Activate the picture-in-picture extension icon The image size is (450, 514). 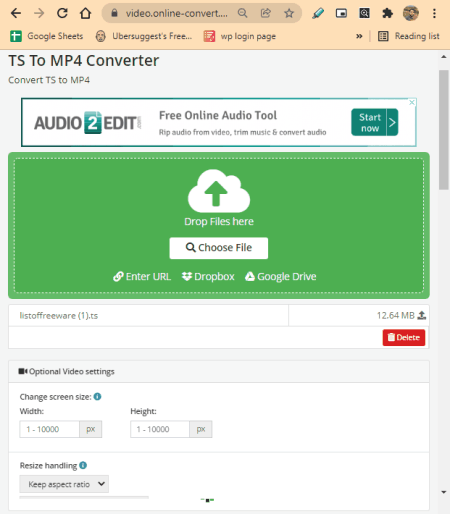coord(341,13)
